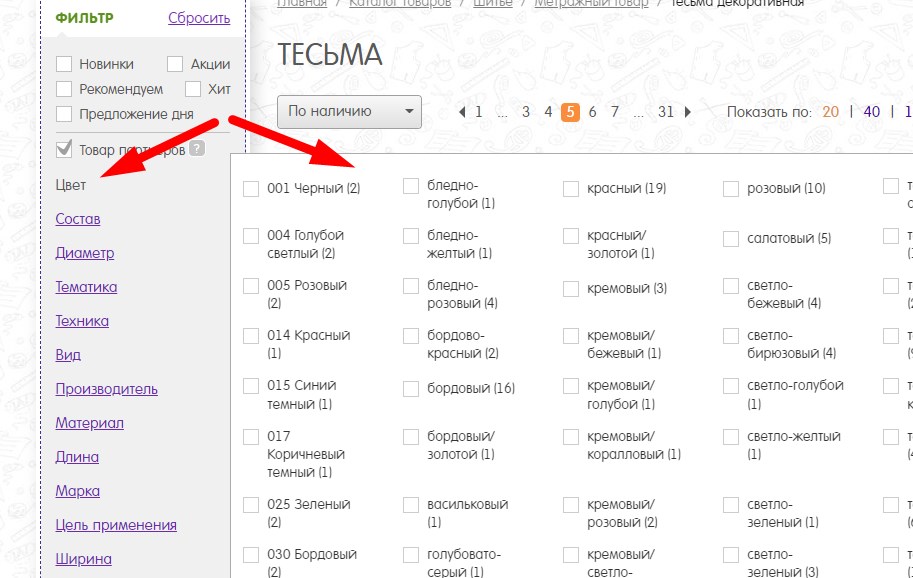Tick the "Рекомендуем" checkbox
913x578 pixels.
[x=64, y=89]
